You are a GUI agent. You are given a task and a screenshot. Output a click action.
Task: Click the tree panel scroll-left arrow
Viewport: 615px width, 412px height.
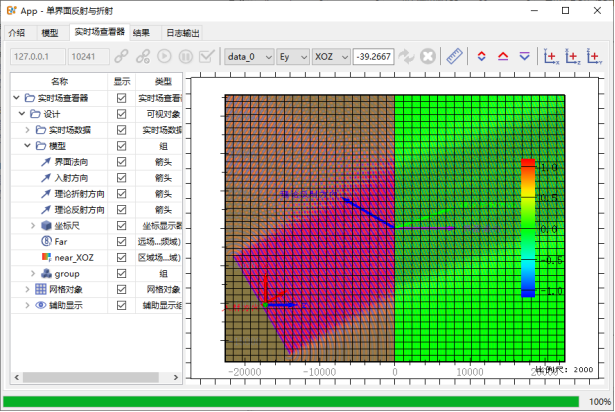16,377
